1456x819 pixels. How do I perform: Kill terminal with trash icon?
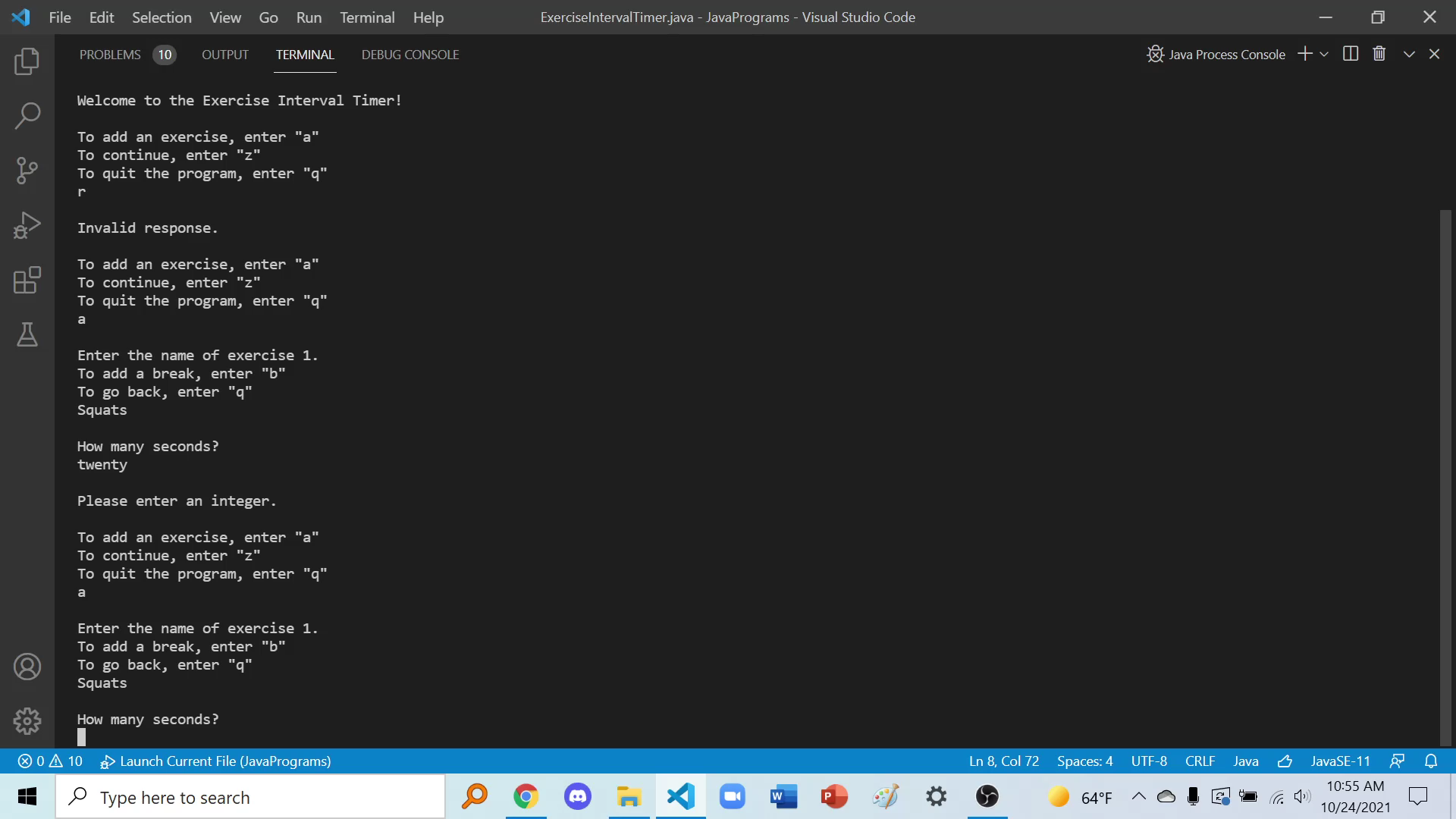pos(1379,54)
